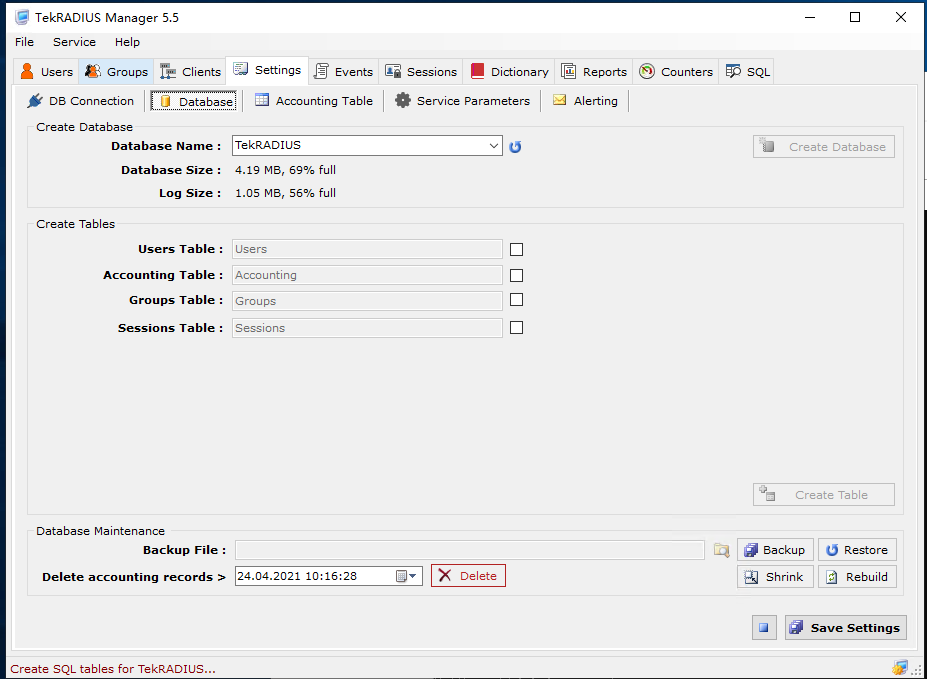The height and width of the screenshot is (679, 927).
Task: Open the Help menu
Action: click(x=127, y=42)
